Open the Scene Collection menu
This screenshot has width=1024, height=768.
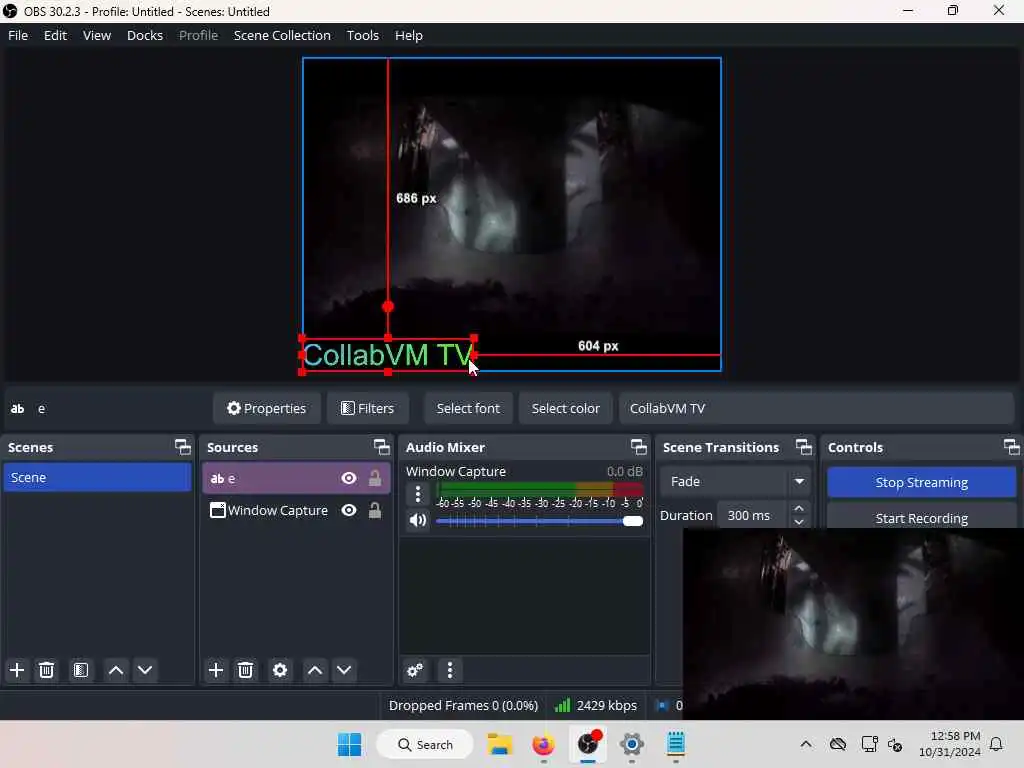[x=282, y=35]
